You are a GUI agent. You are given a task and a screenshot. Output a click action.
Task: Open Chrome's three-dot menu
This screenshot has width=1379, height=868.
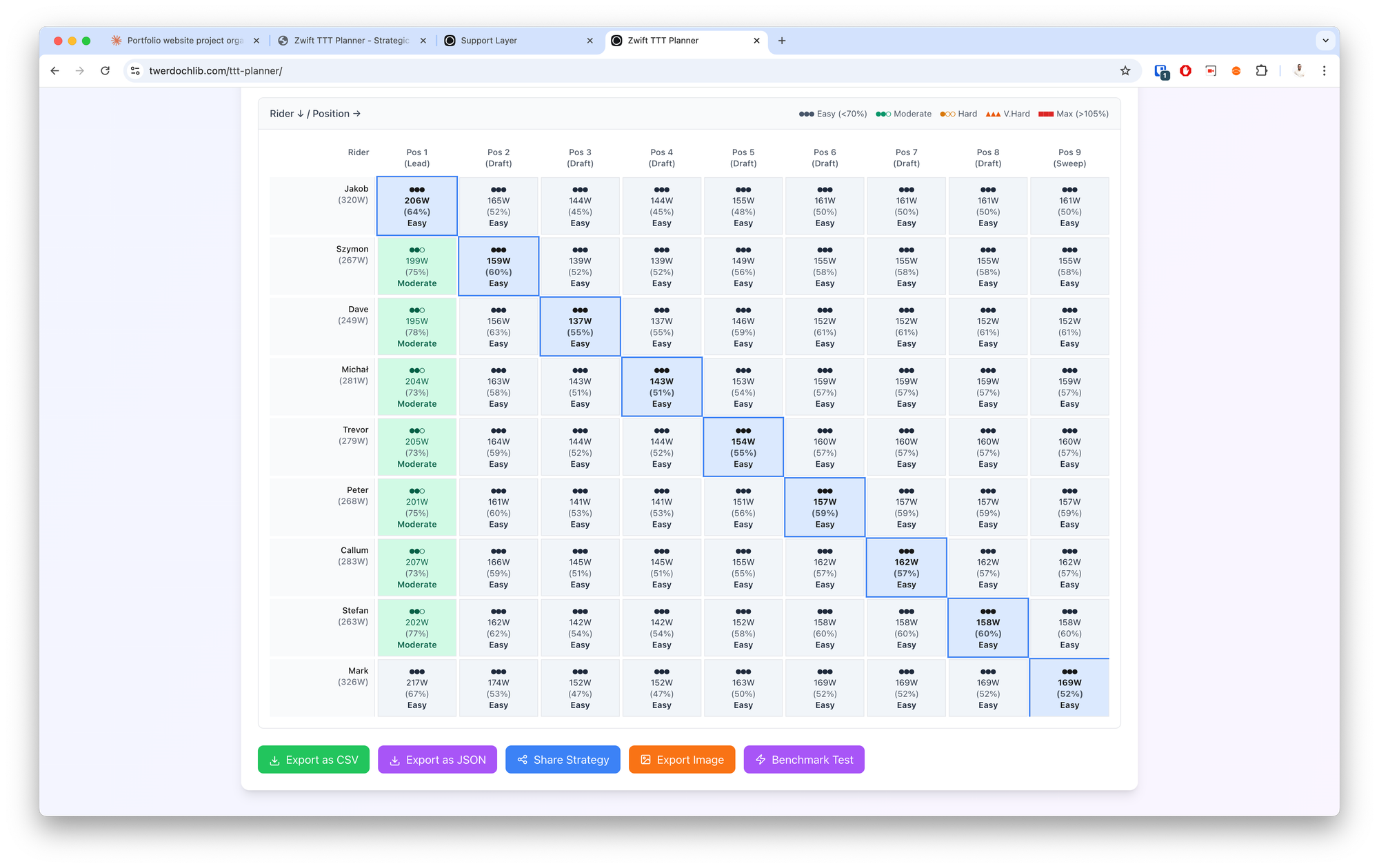coord(1325,70)
